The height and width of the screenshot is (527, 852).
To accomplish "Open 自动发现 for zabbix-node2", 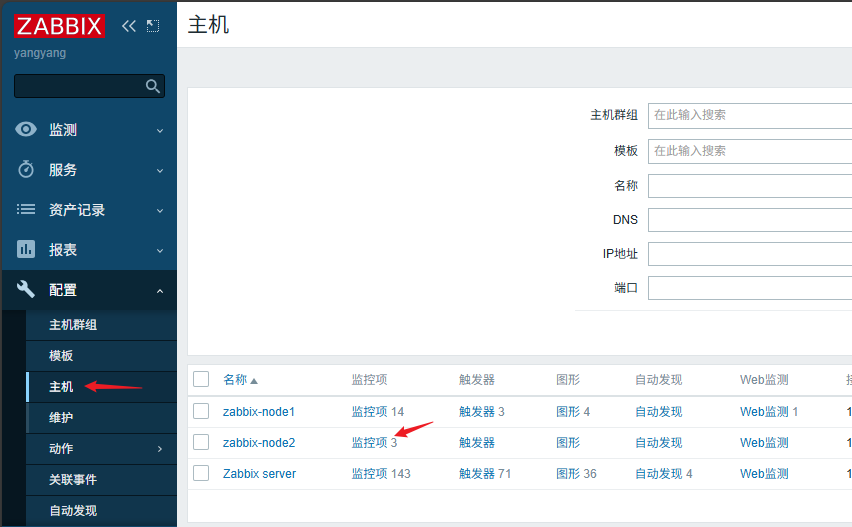I will (659, 443).
